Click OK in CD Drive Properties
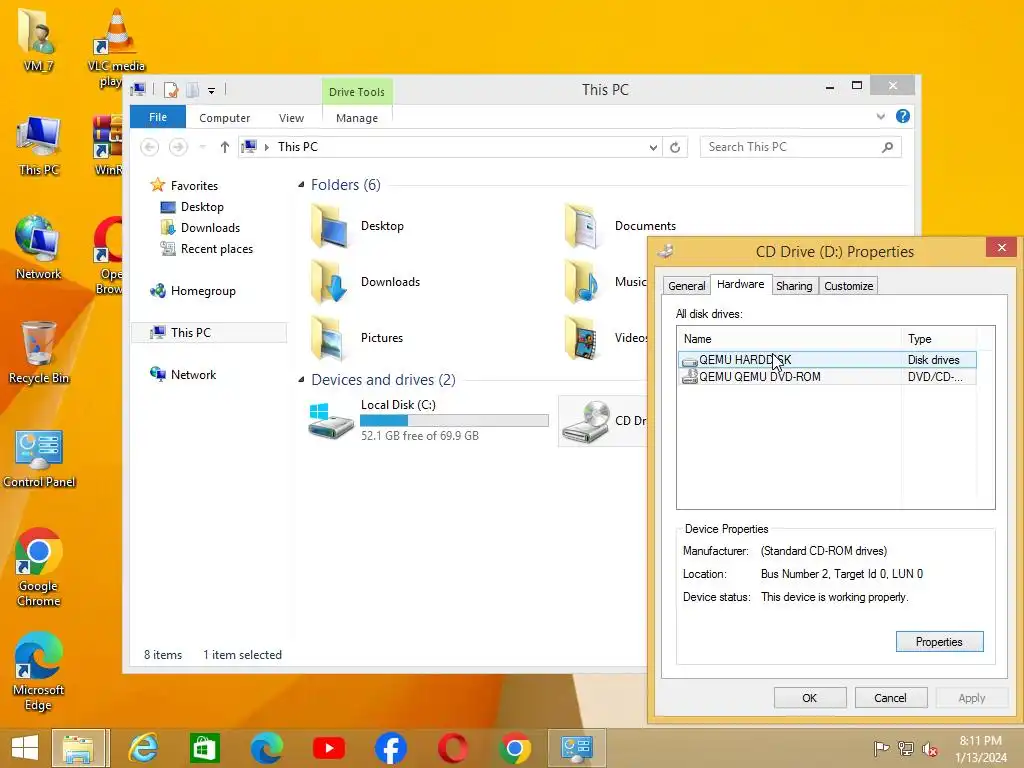 [810, 697]
